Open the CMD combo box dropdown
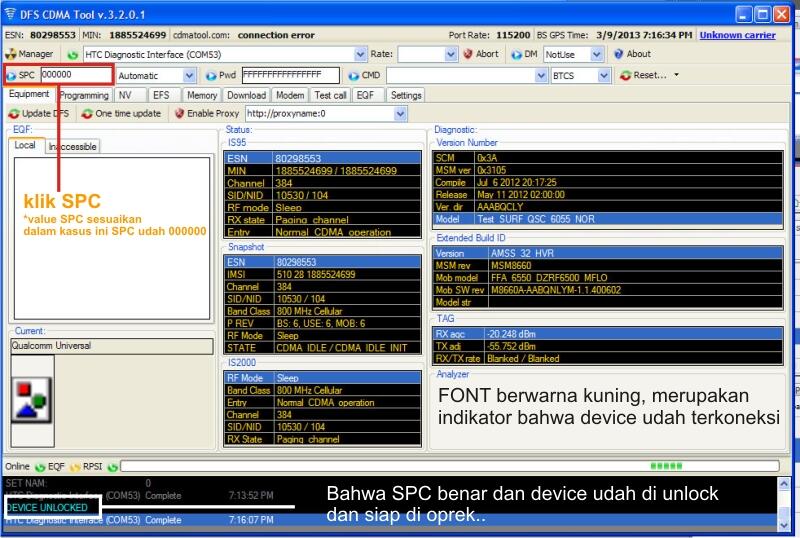This screenshot has height=538, width=800. click(x=541, y=76)
